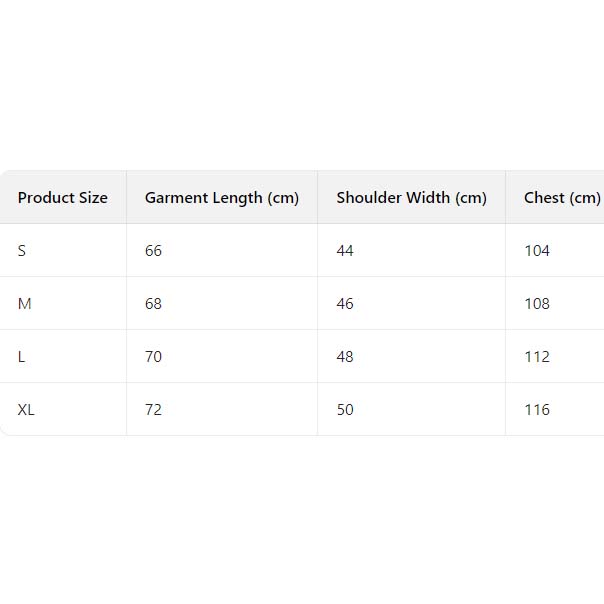Click the size L cell
The image size is (604, 604).
[22, 357]
